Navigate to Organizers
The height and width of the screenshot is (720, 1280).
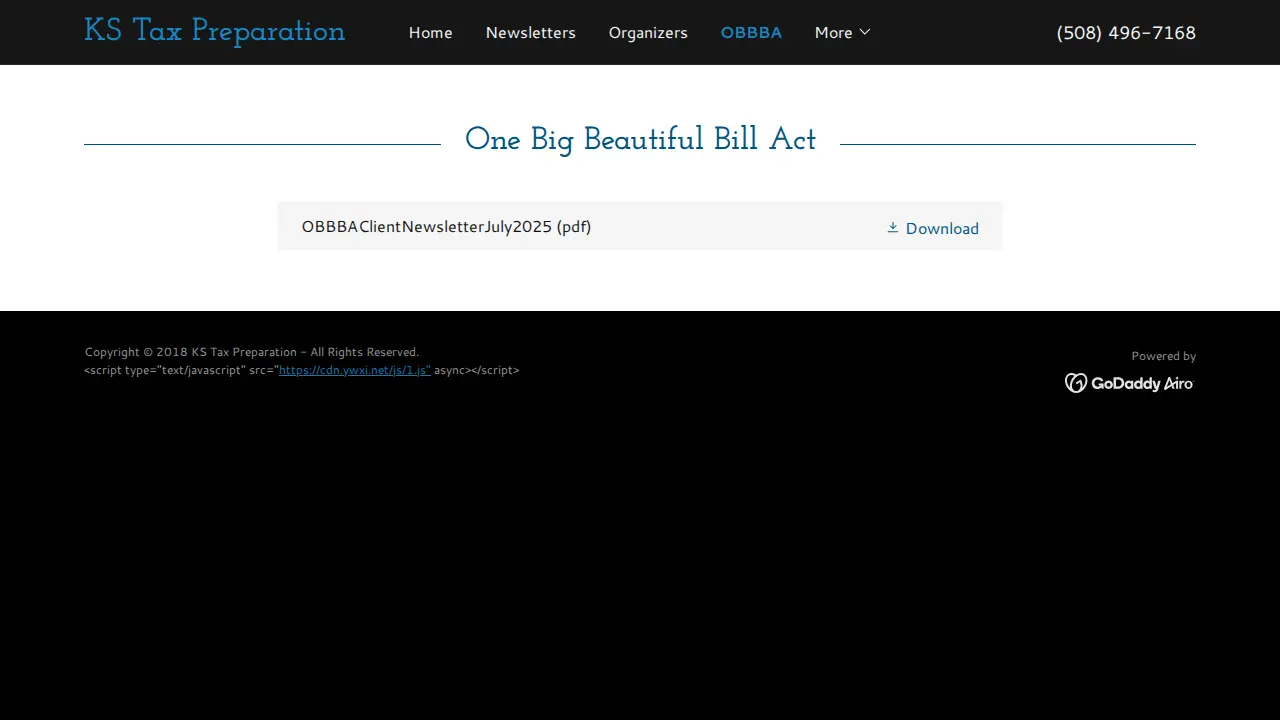[x=648, y=33]
